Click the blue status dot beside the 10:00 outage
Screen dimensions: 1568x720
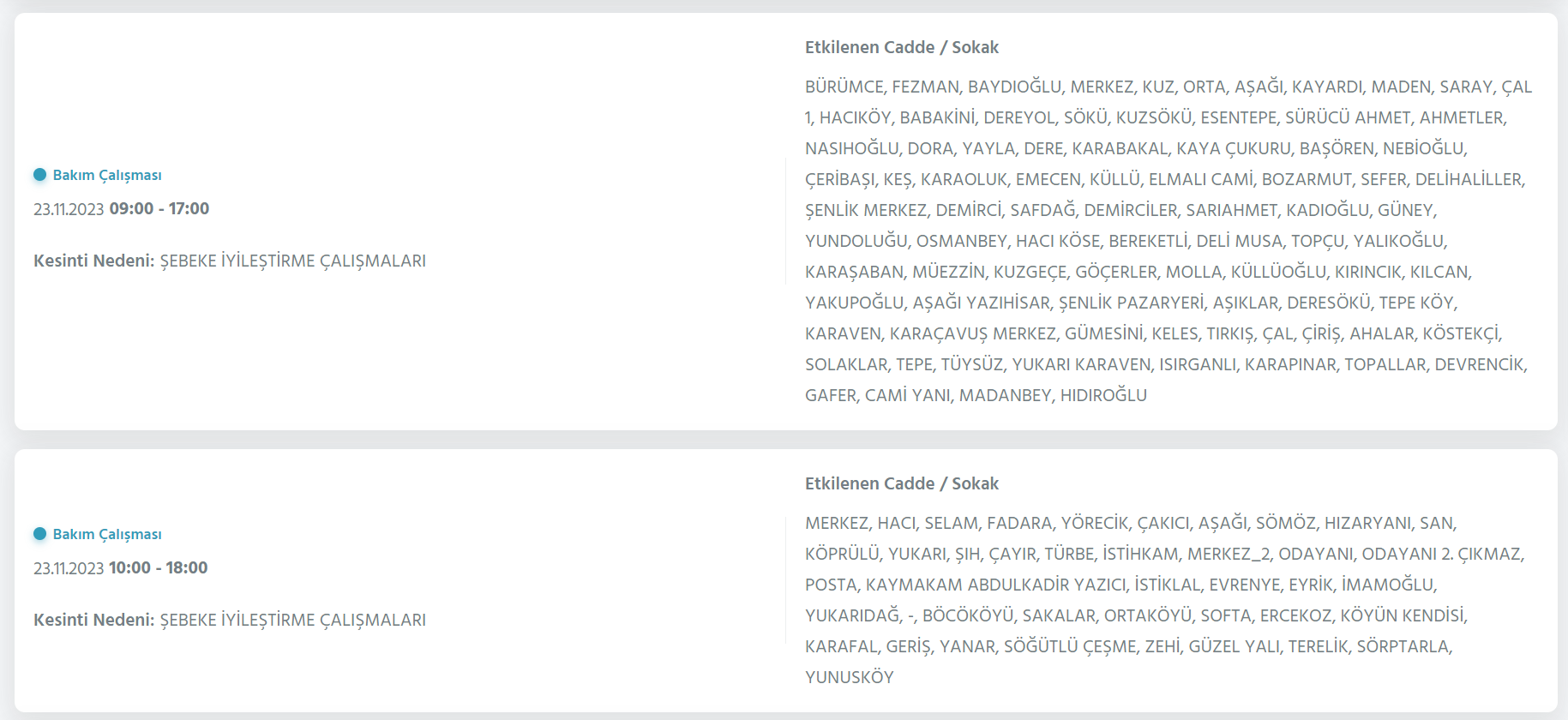tap(39, 534)
